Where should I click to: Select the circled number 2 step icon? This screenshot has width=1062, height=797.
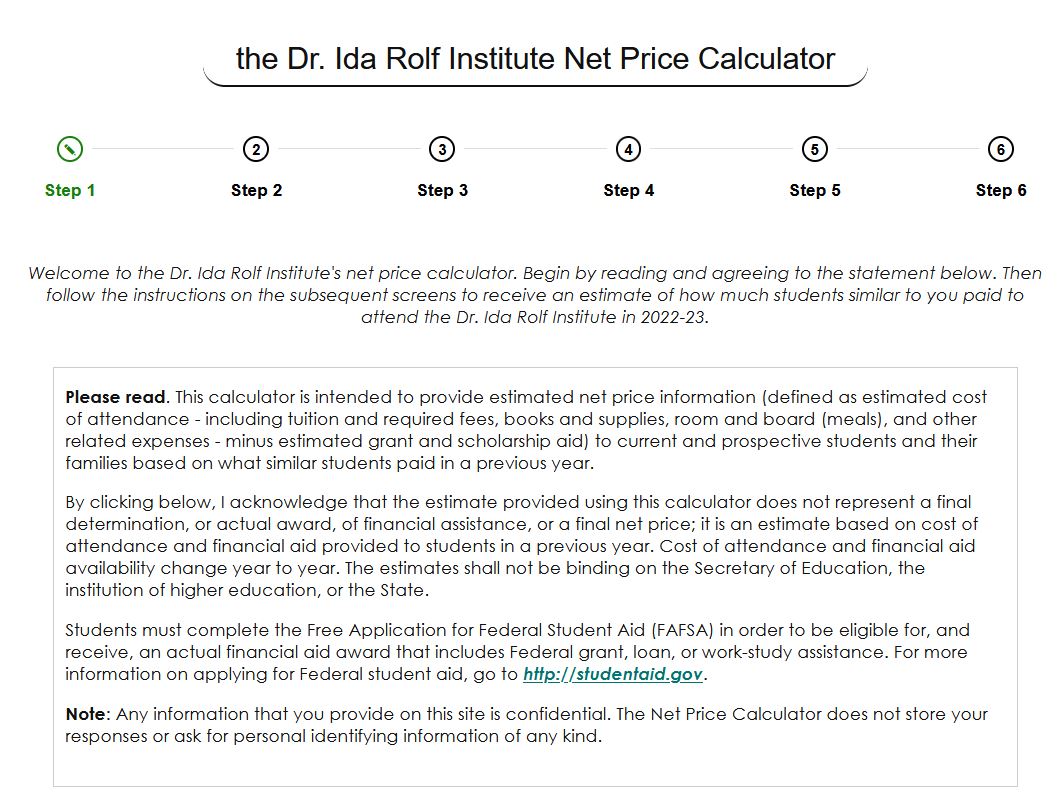coord(256,150)
